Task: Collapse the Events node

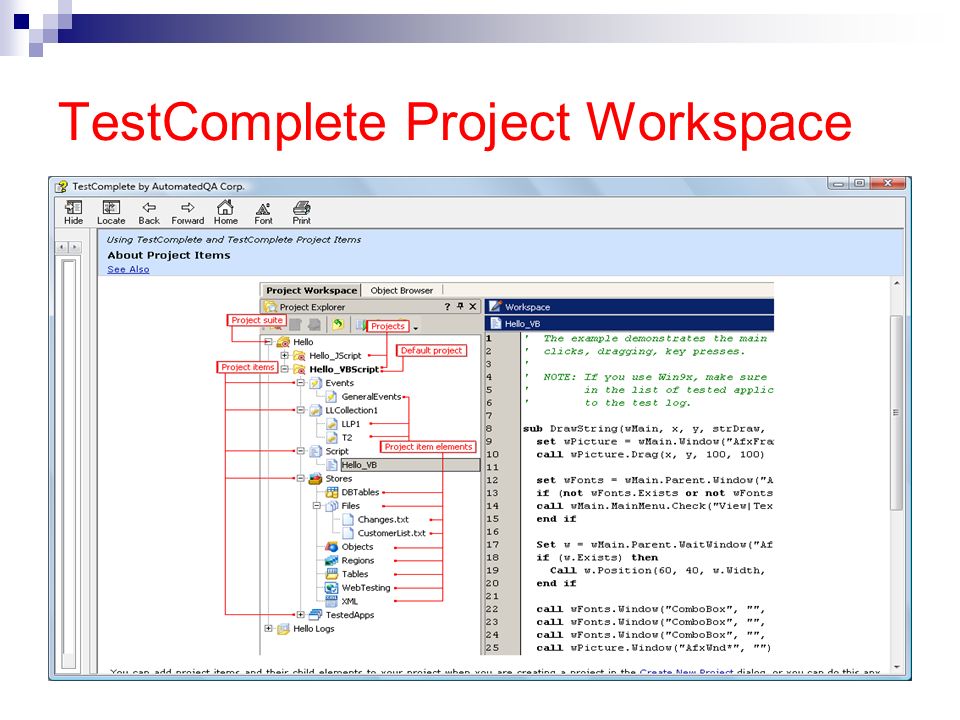Action: pos(301,383)
